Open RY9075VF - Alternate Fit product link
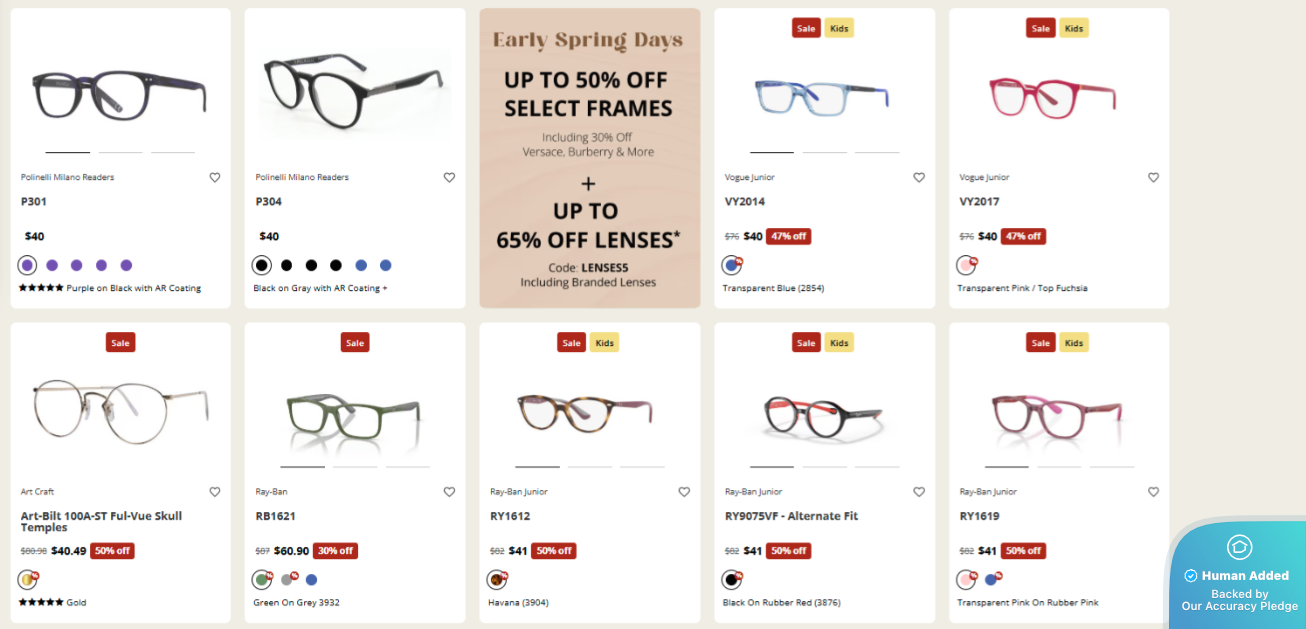The width and height of the screenshot is (1306, 629). 791,516
